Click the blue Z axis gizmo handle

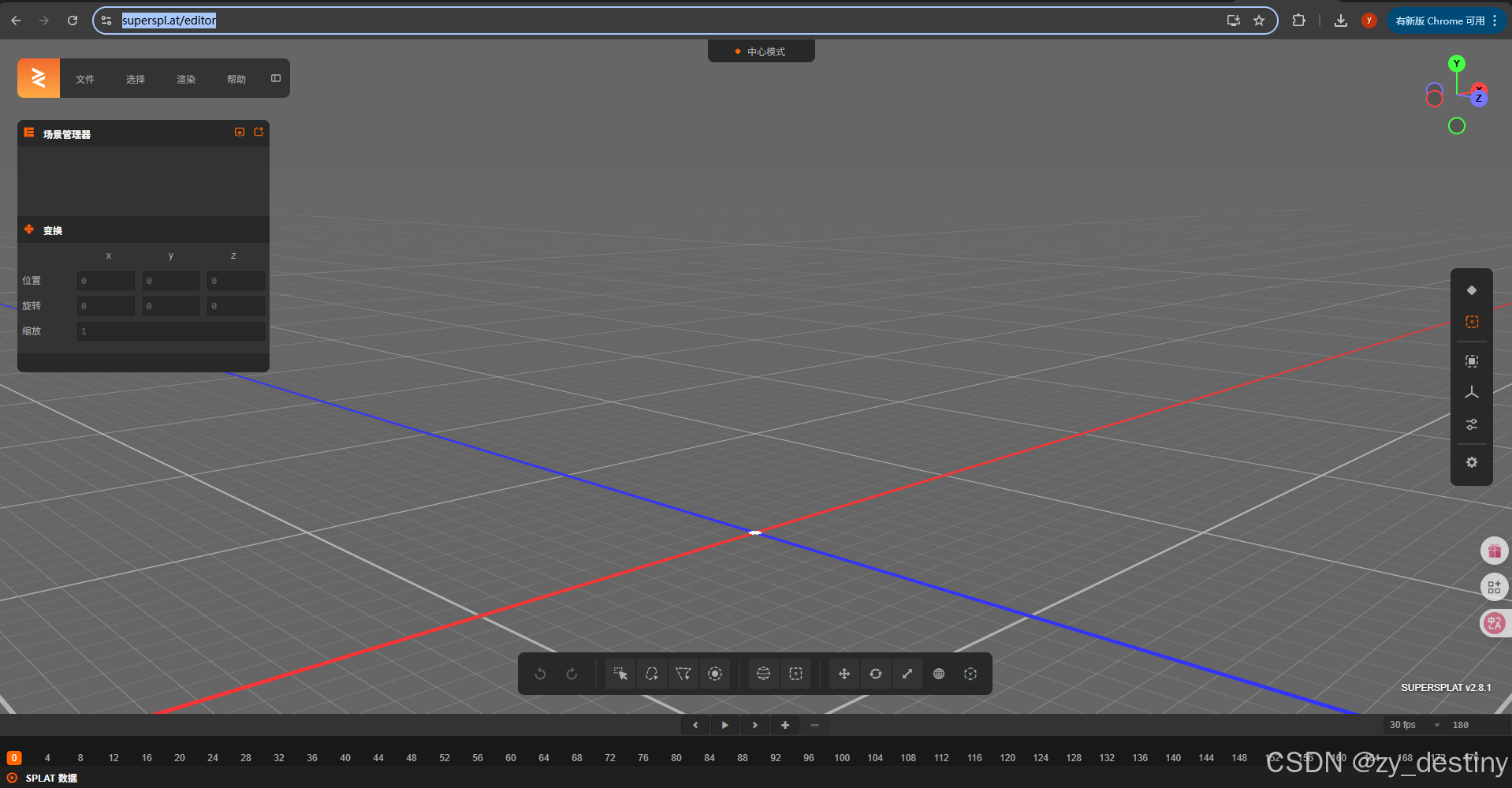(1479, 99)
